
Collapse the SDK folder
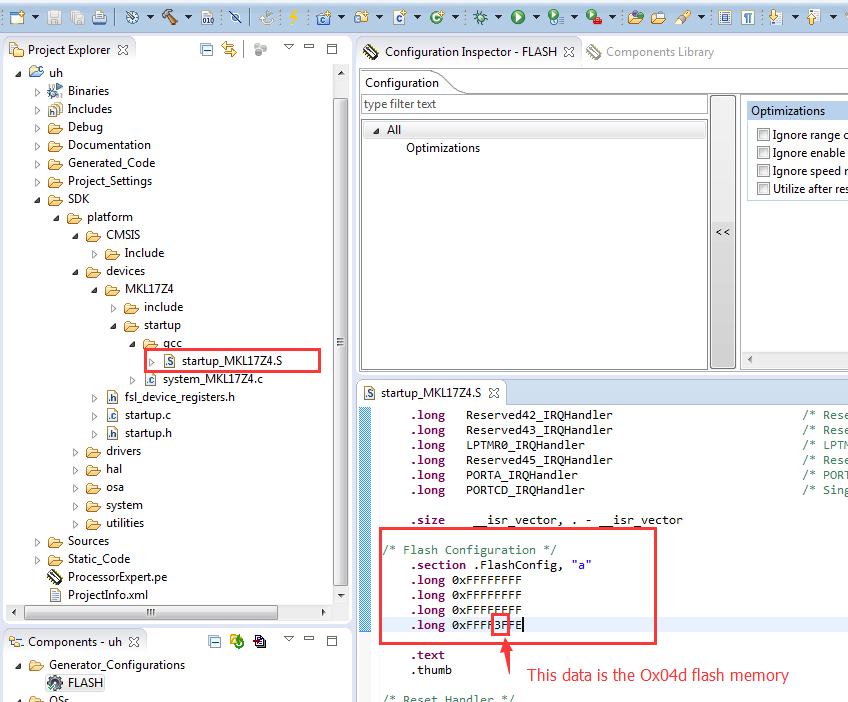pos(37,200)
